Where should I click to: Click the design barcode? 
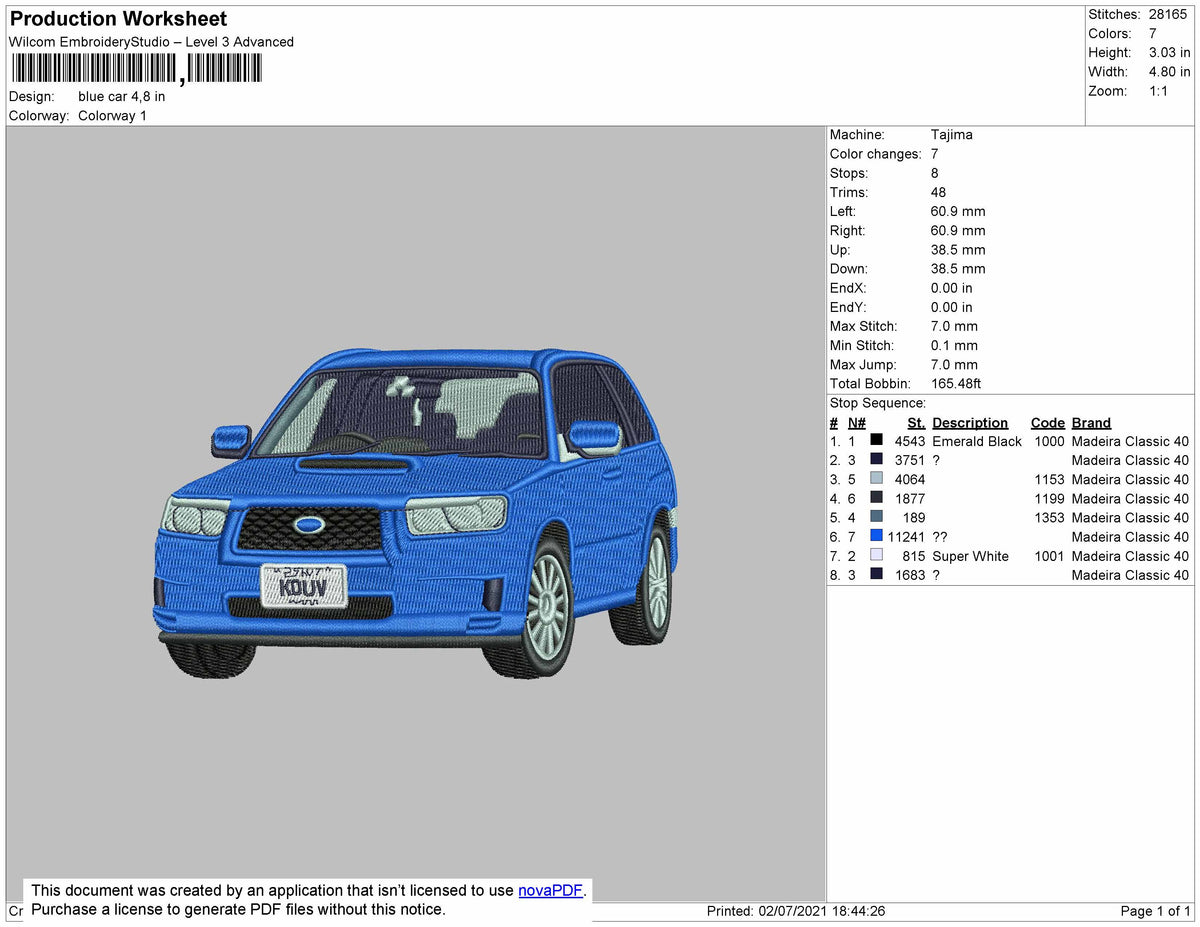[135, 67]
